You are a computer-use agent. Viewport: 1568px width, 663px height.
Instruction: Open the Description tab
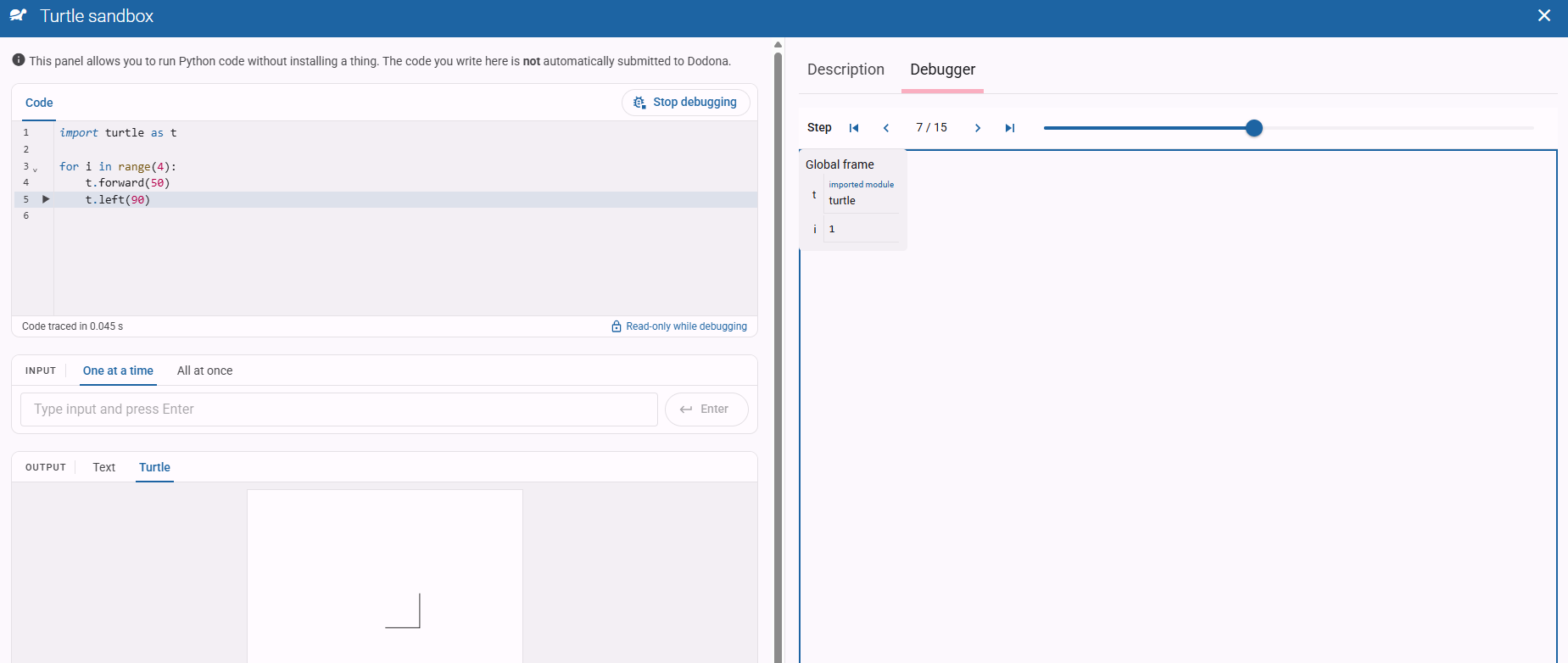(845, 70)
